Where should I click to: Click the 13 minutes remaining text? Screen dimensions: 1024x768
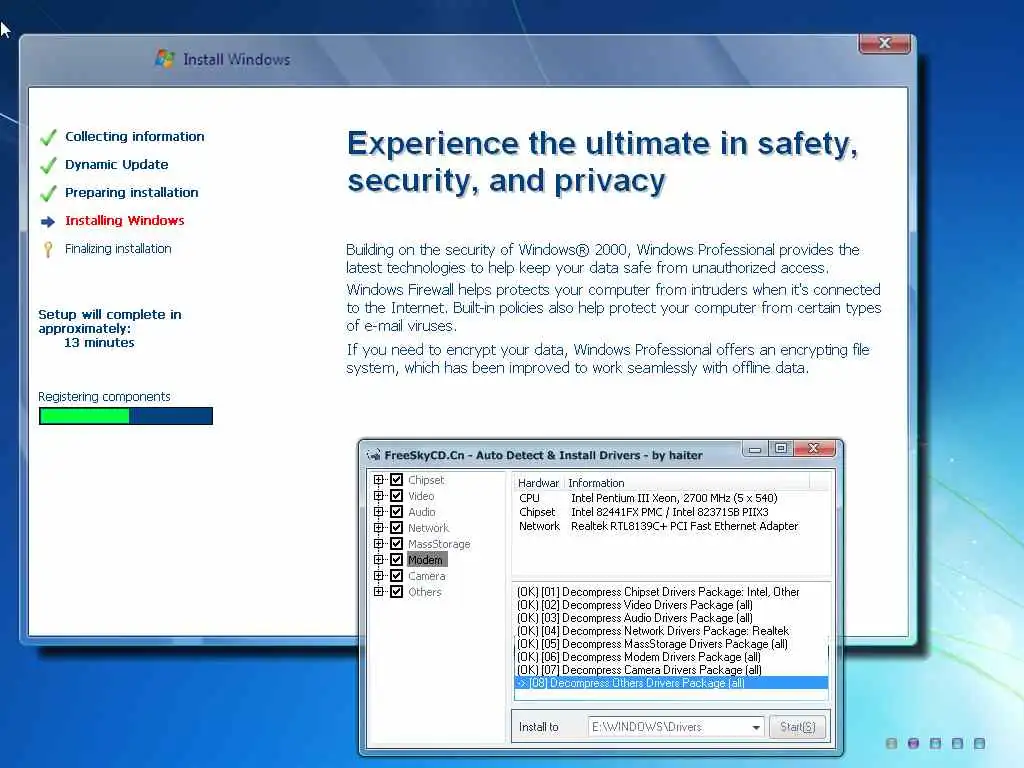pyautogui.click(x=99, y=343)
